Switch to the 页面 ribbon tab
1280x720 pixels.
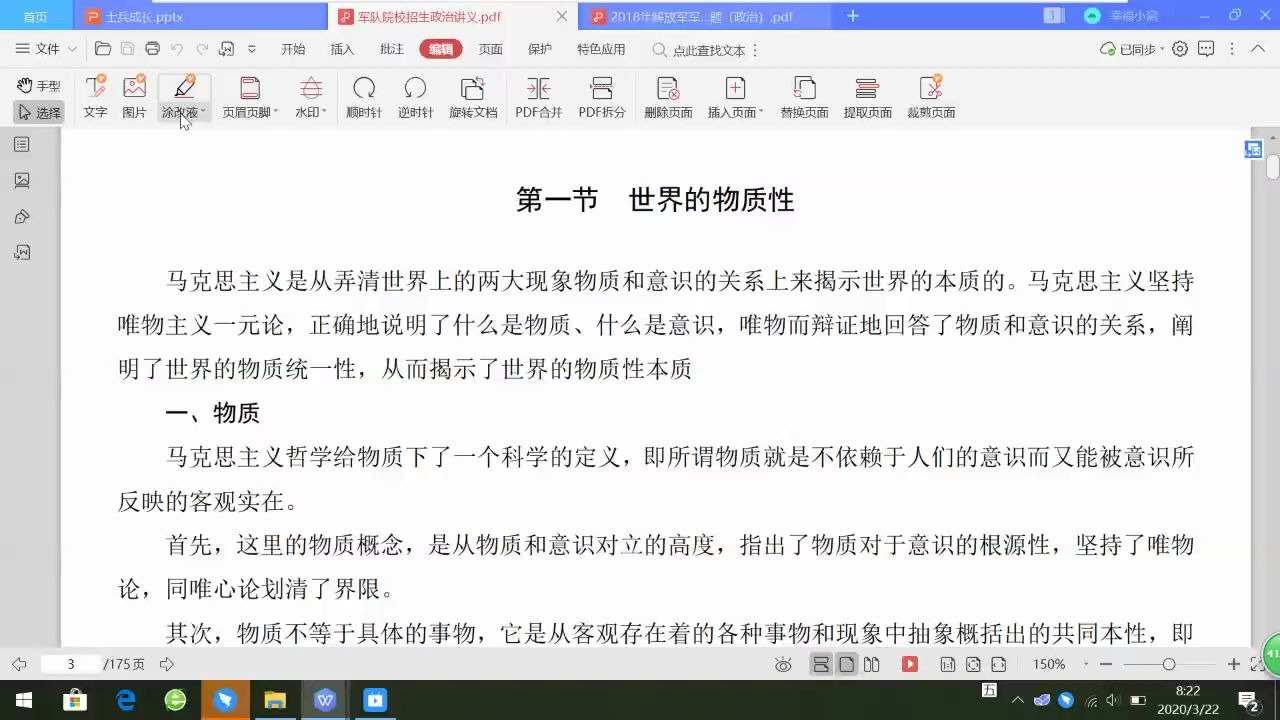490,49
